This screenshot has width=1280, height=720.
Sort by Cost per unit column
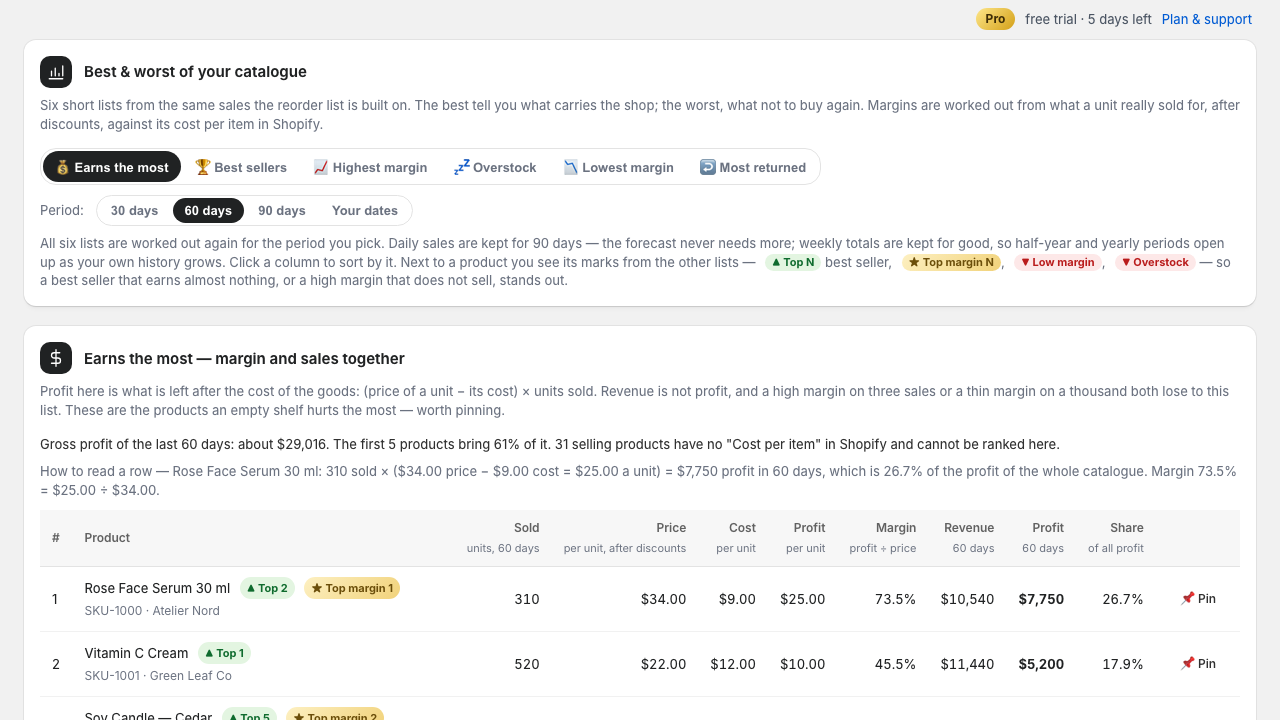(x=736, y=538)
